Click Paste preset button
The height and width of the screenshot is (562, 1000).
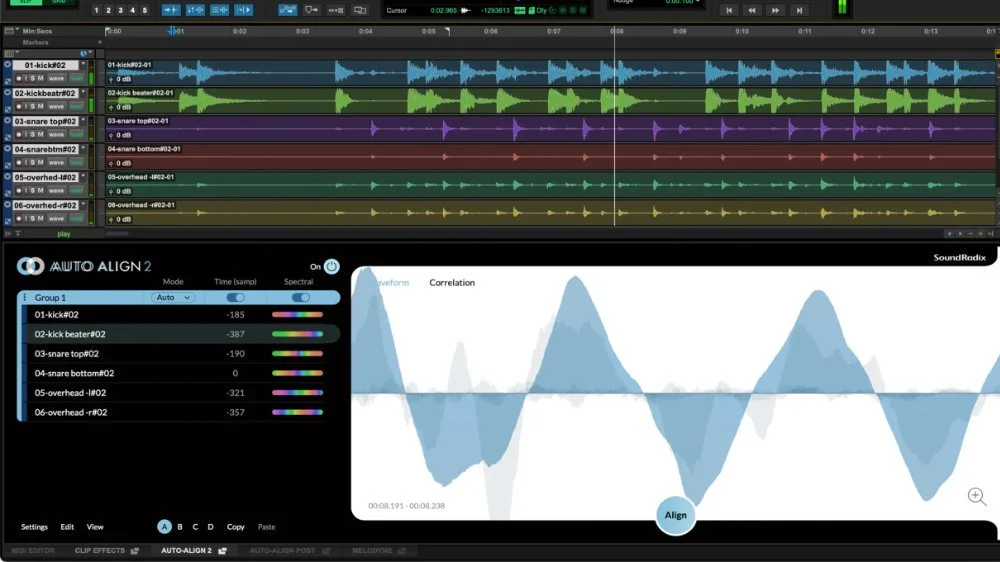click(x=267, y=527)
